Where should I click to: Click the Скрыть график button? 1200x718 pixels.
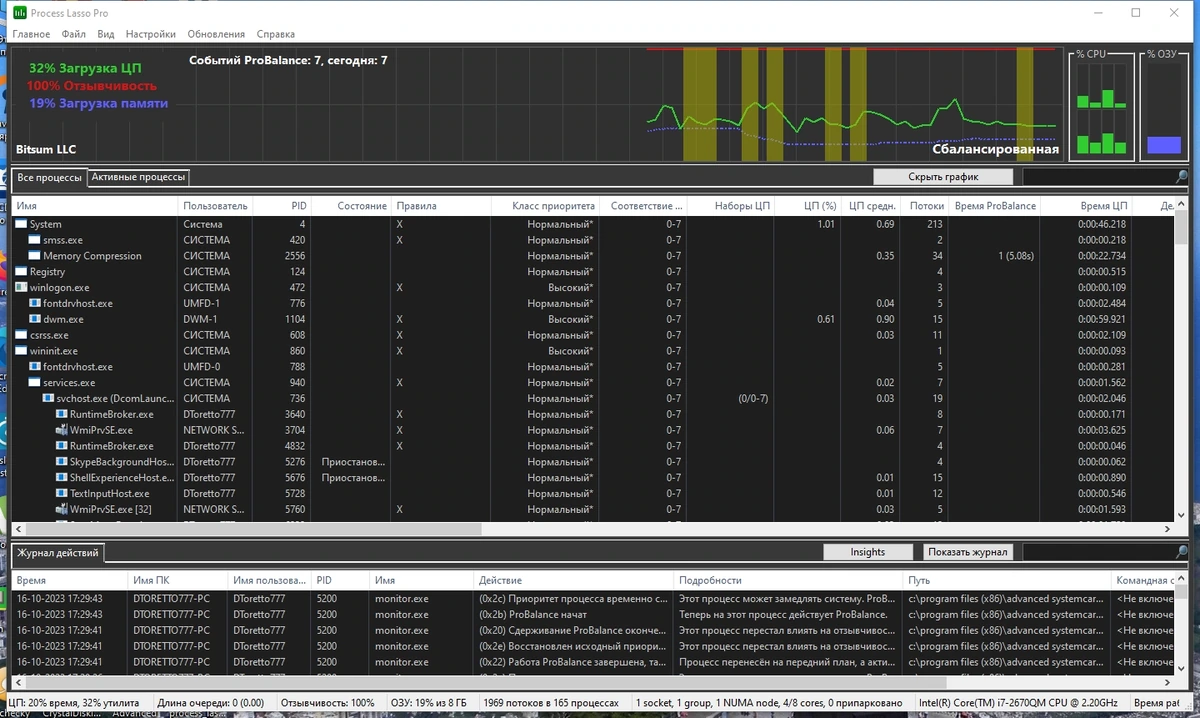click(x=943, y=177)
